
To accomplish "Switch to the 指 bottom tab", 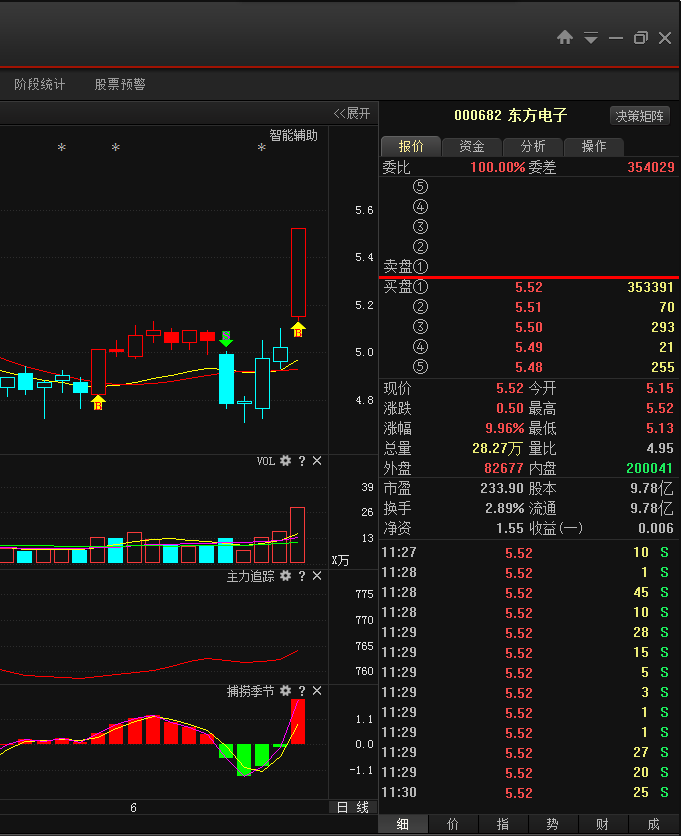I will [x=503, y=824].
